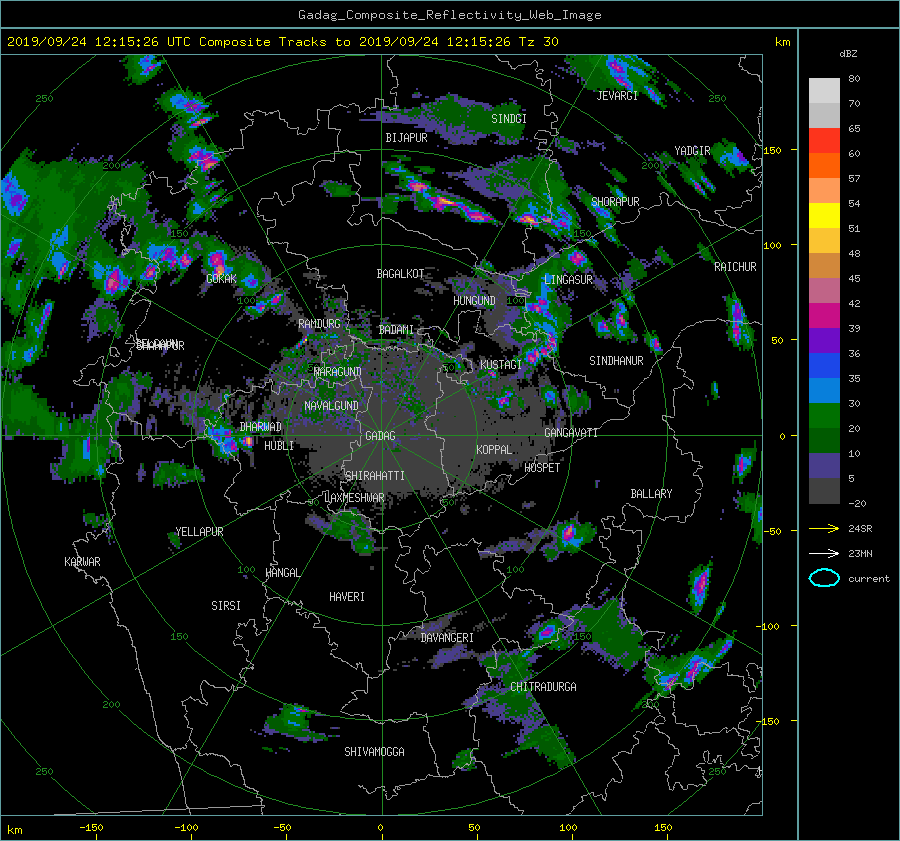Click the BALLARY city label
The height and width of the screenshot is (841, 900).
[x=651, y=494]
